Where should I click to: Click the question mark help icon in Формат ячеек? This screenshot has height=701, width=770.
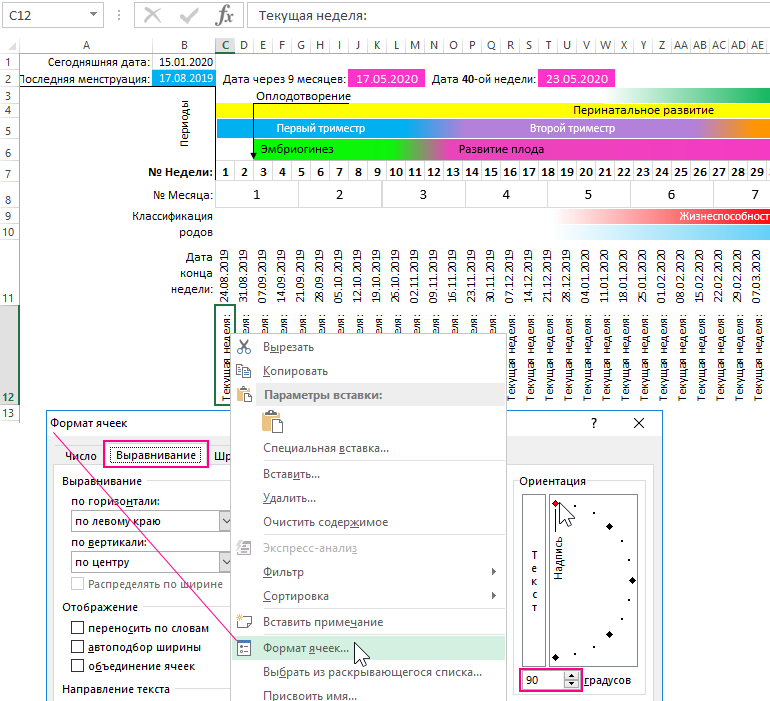(593, 424)
